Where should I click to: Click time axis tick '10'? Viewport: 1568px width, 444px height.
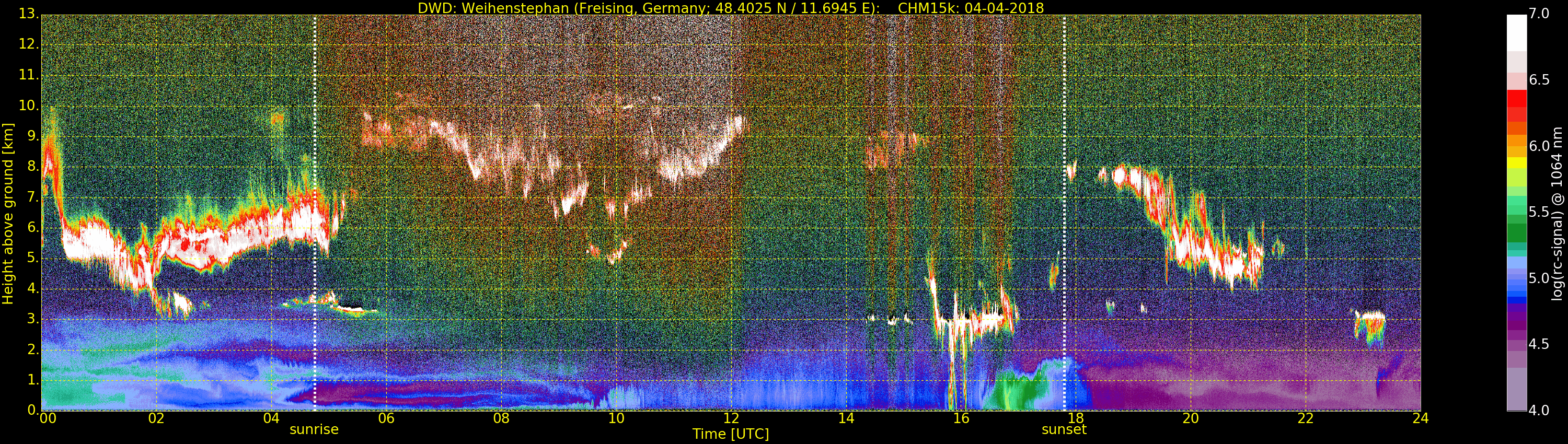616,418
